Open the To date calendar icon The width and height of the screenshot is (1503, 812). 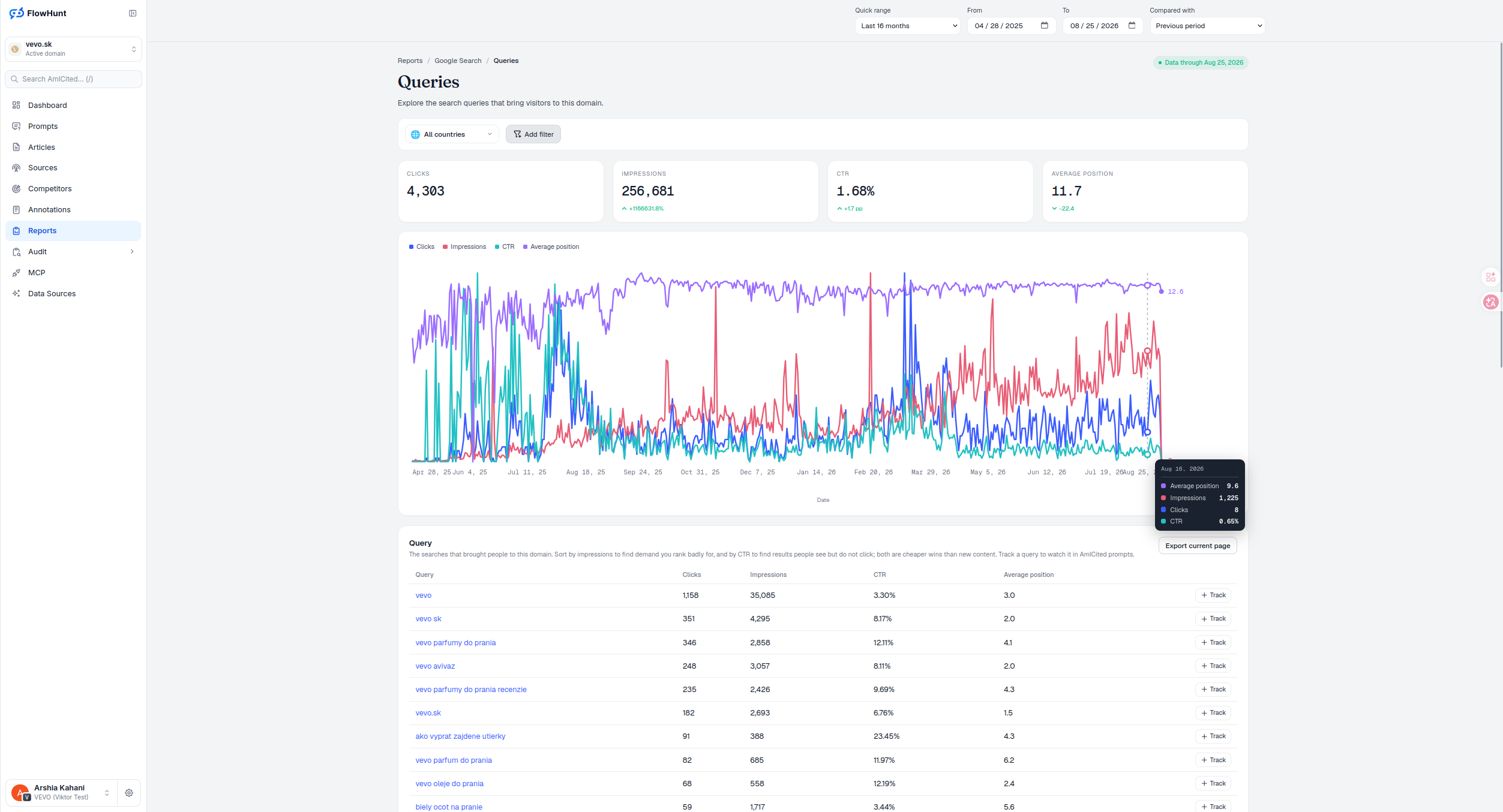pos(1132,25)
